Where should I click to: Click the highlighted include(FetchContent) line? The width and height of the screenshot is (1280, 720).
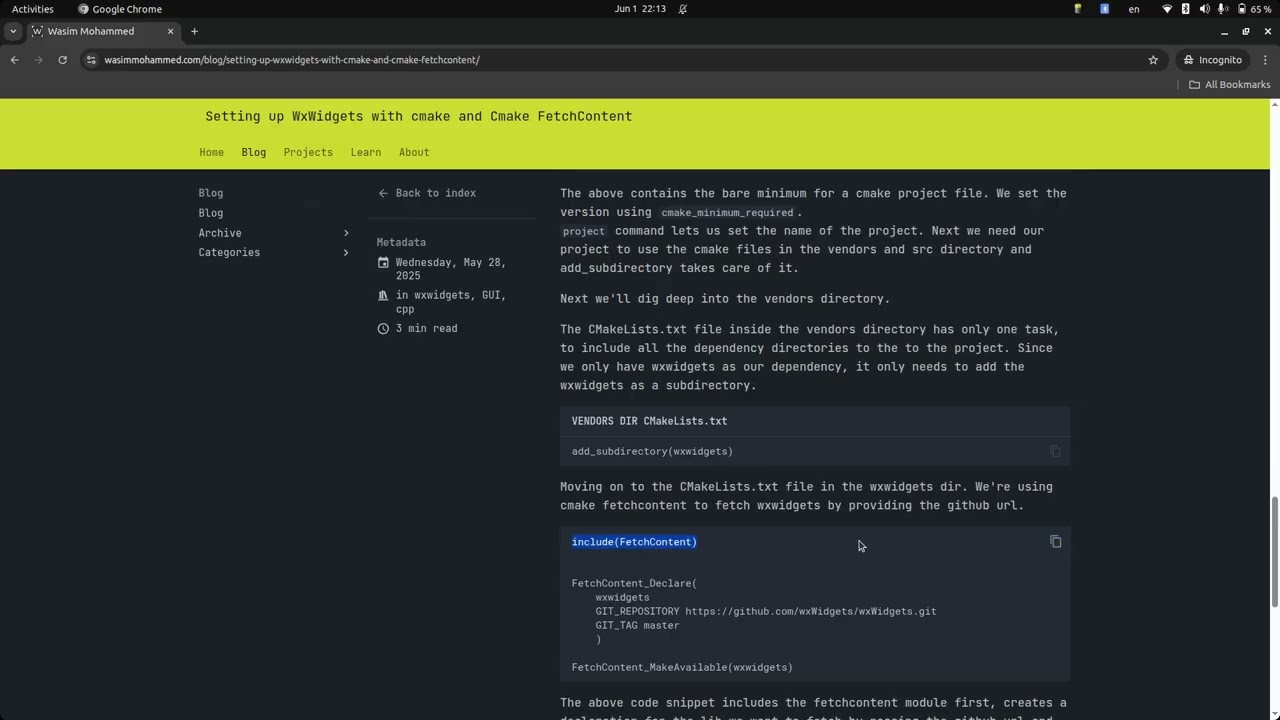point(634,542)
